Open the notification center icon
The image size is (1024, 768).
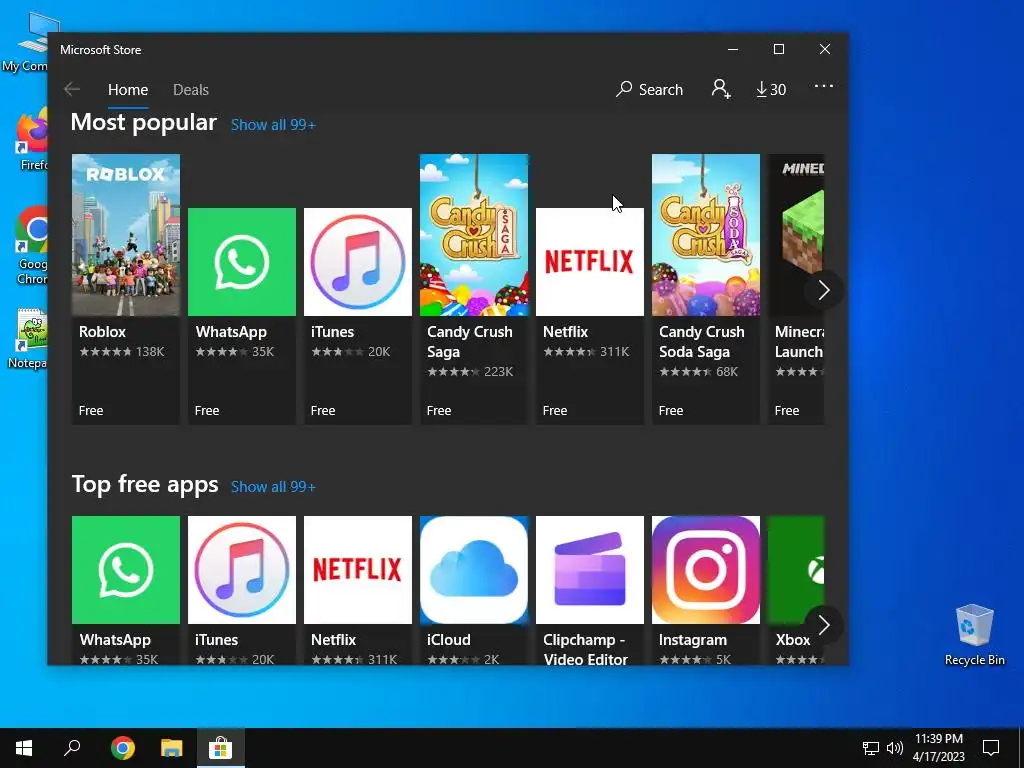pos(991,747)
